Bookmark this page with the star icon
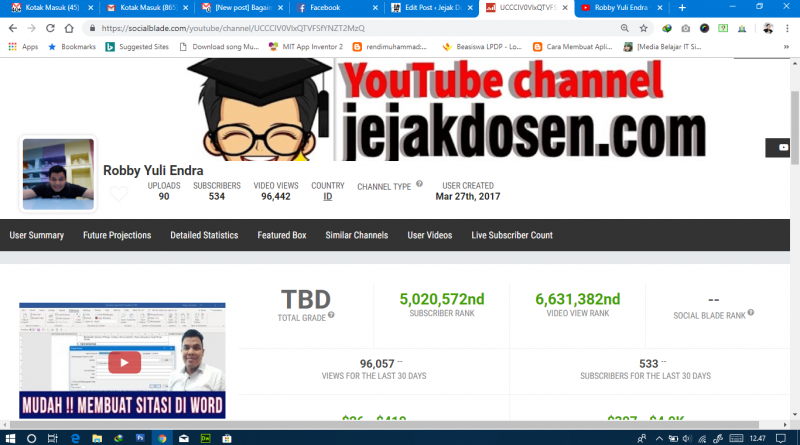The height and width of the screenshot is (445, 800). pyautogui.click(x=643, y=28)
